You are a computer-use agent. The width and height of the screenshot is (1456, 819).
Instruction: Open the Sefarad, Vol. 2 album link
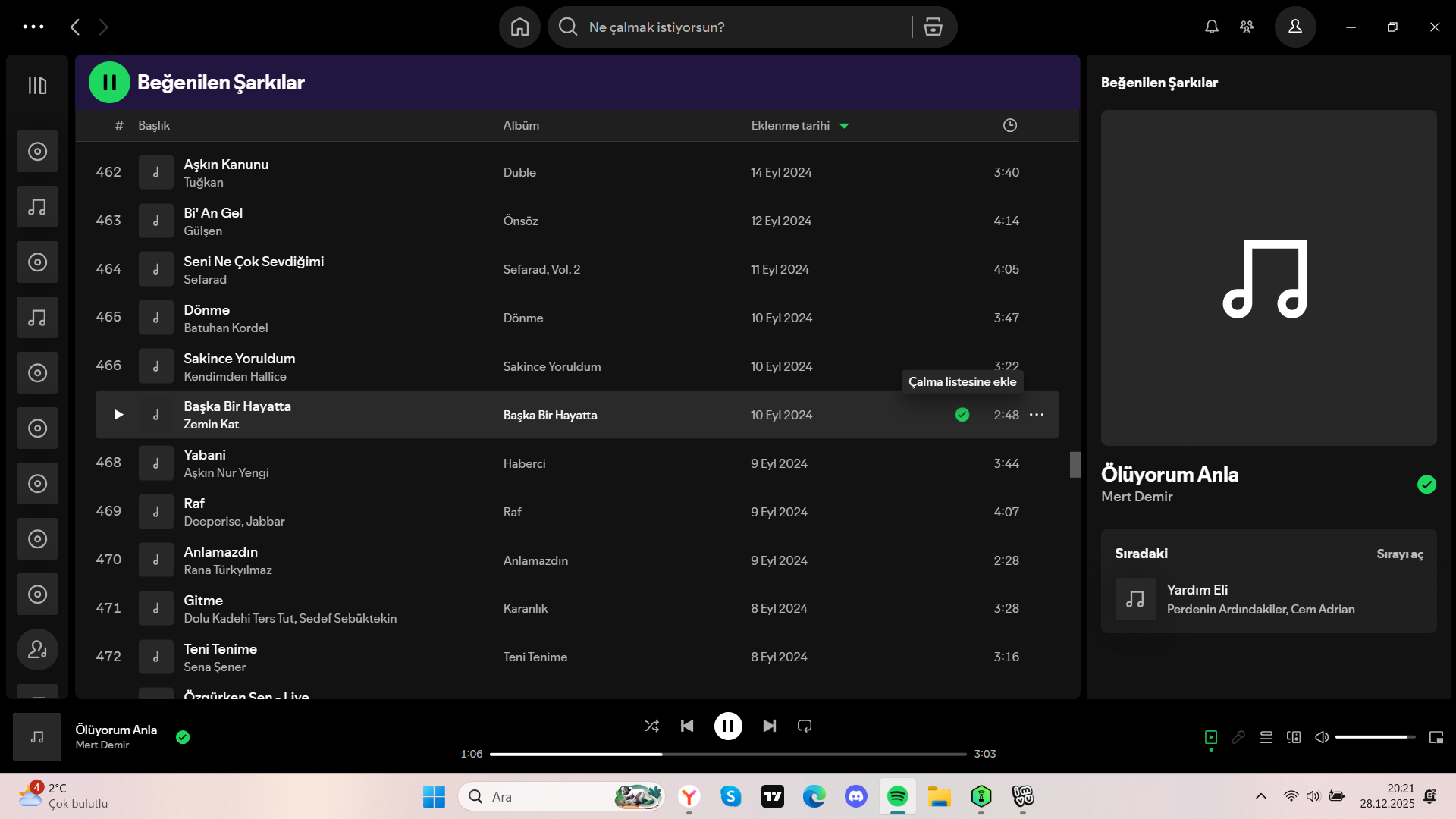541,269
